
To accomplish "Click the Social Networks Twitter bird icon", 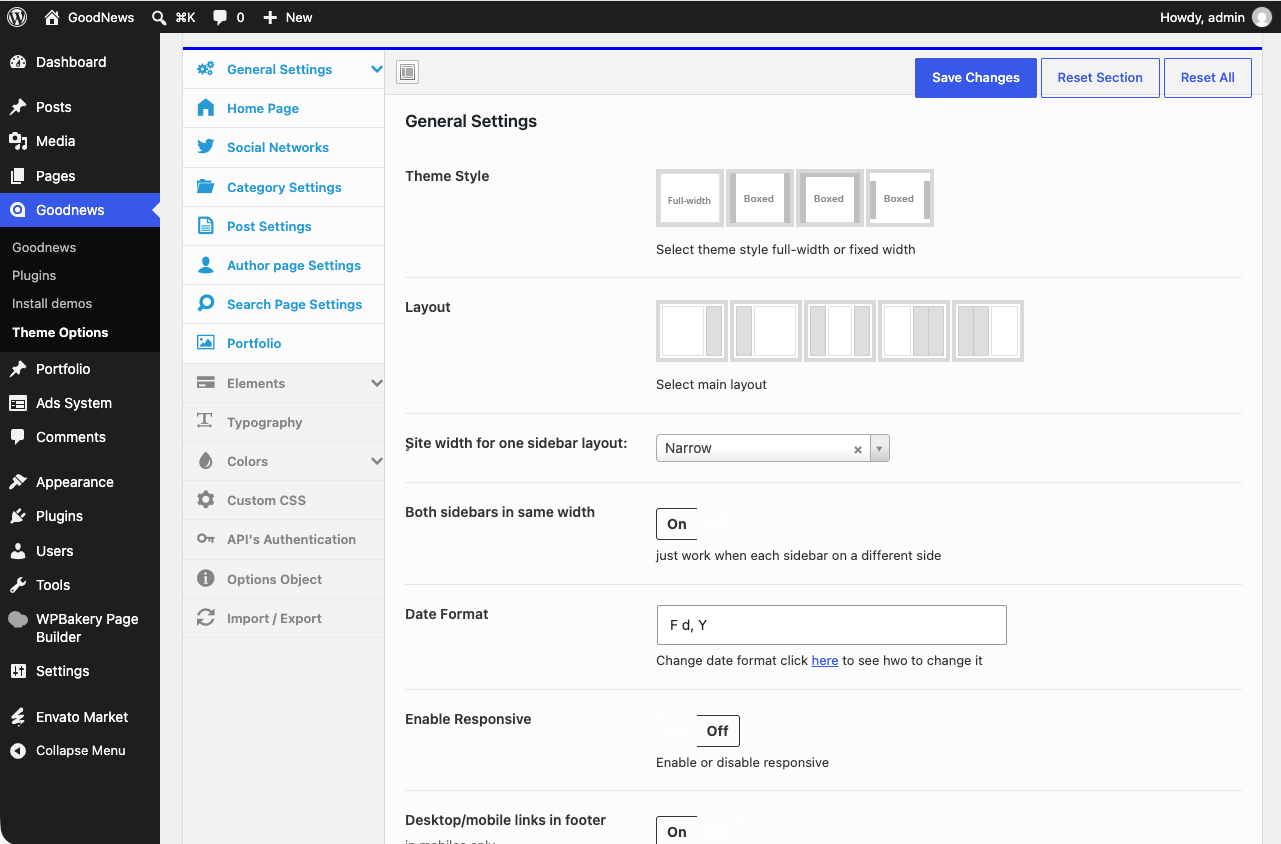I will (x=206, y=147).
